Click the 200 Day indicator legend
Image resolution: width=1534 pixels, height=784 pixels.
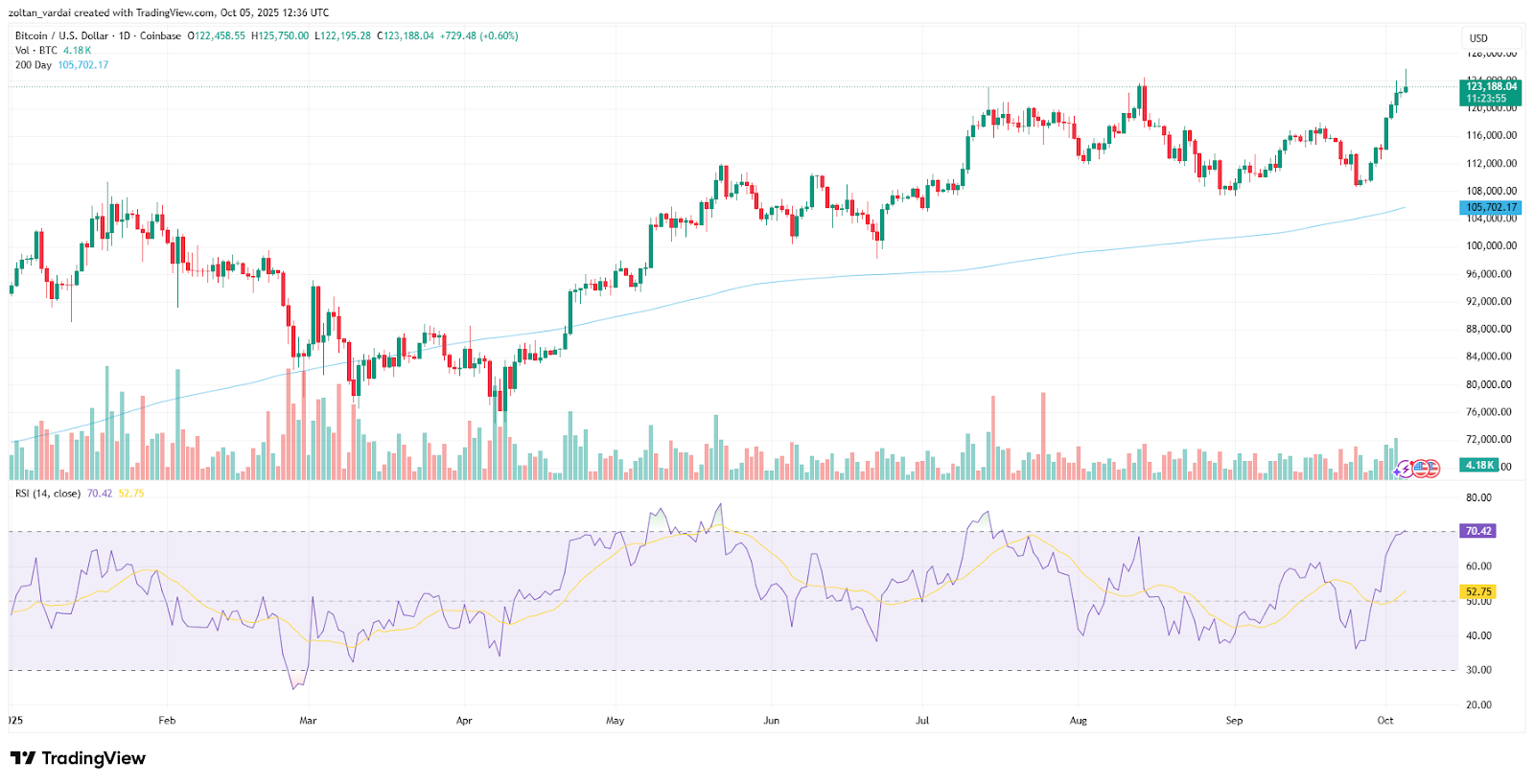(x=34, y=65)
